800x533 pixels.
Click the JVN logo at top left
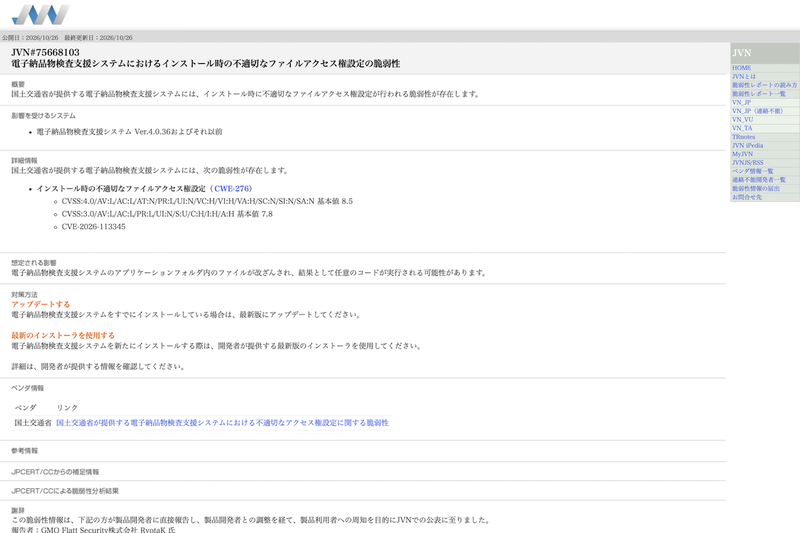41,15
